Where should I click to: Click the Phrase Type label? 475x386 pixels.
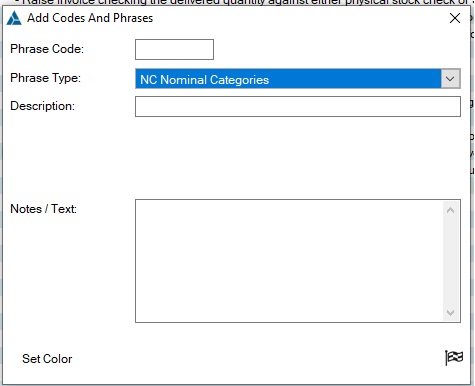46,78
